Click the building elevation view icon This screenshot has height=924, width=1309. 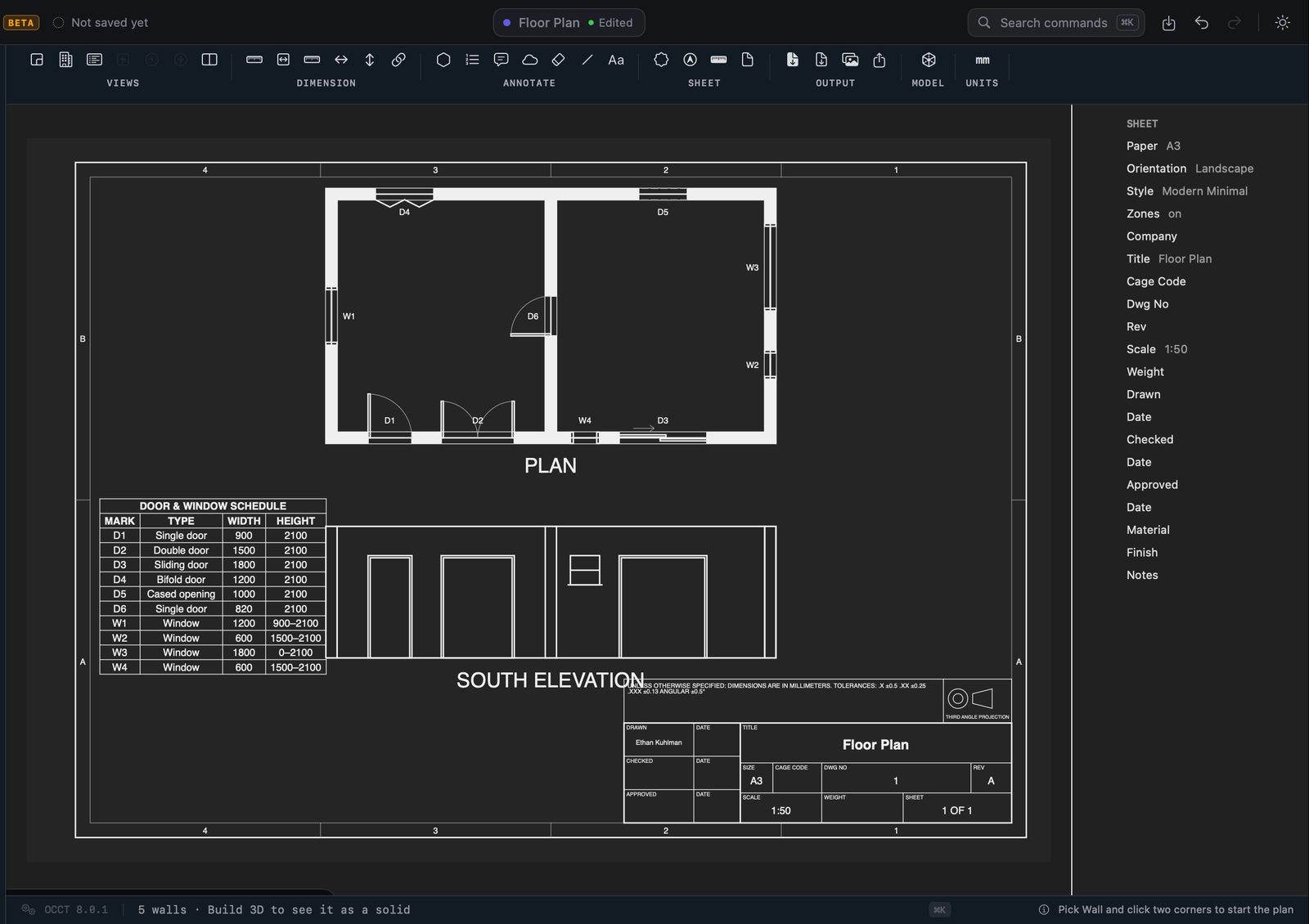point(65,60)
